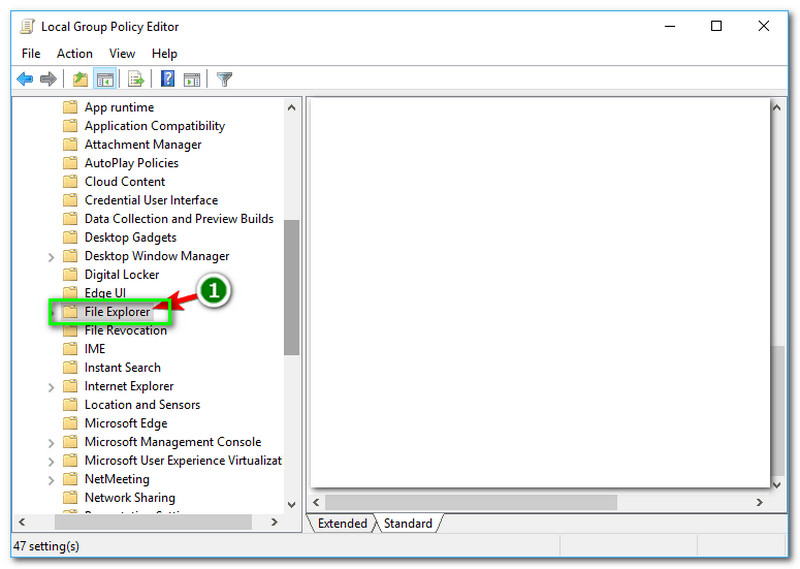Click the Filter funnel toolbar icon
This screenshot has width=800, height=569.
coord(225,79)
